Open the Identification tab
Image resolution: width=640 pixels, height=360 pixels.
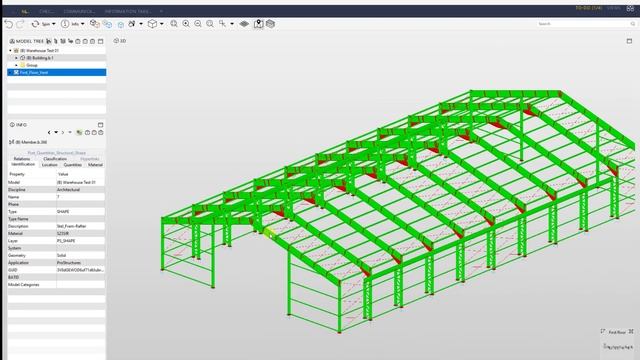tap(23, 164)
